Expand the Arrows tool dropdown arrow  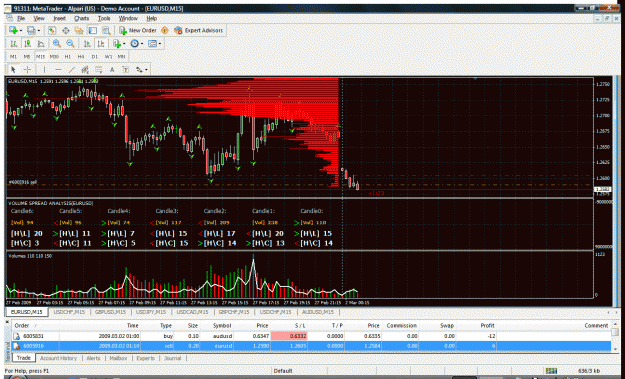point(146,70)
